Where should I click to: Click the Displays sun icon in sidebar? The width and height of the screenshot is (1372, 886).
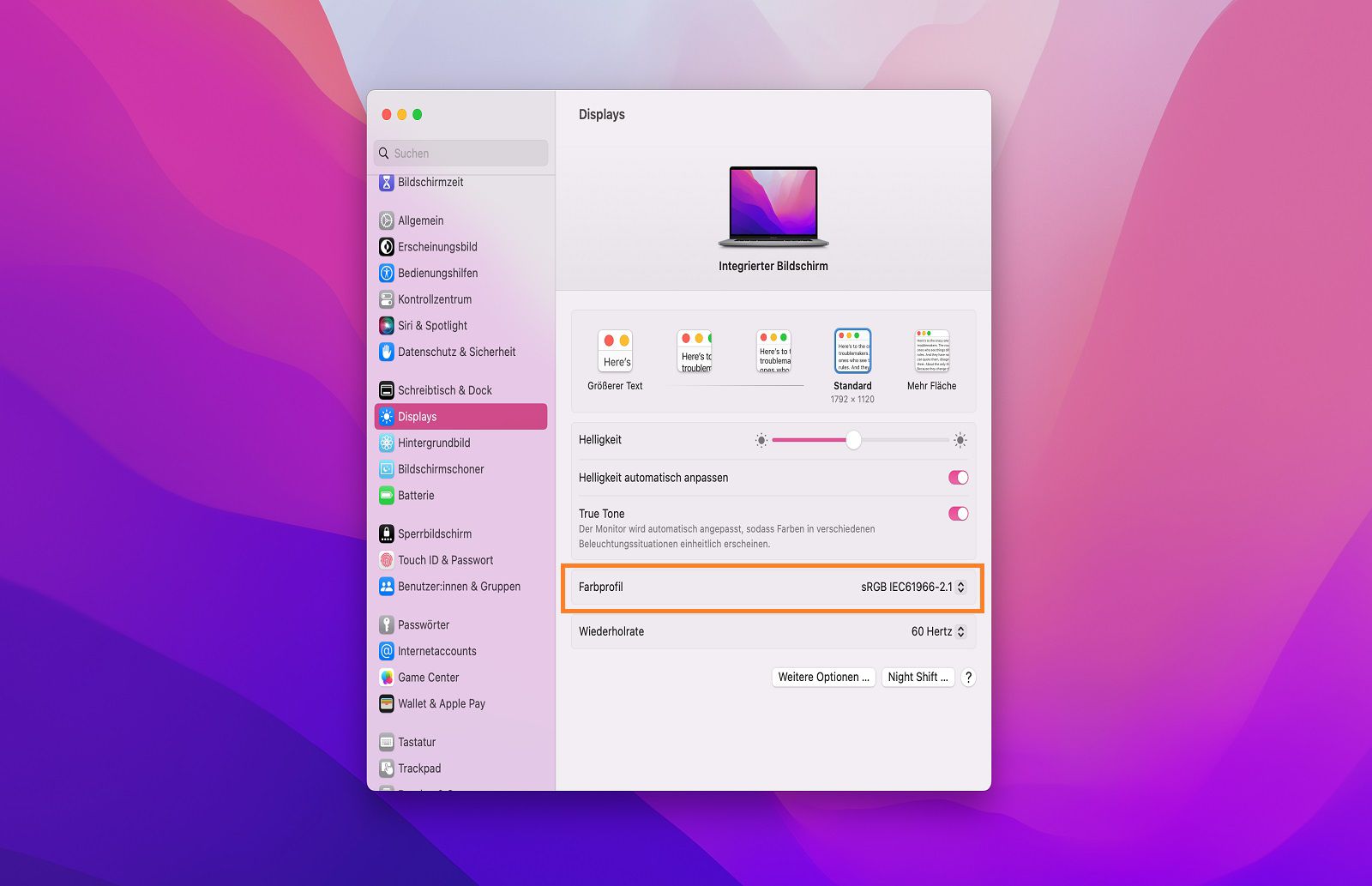pyautogui.click(x=387, y=417)
